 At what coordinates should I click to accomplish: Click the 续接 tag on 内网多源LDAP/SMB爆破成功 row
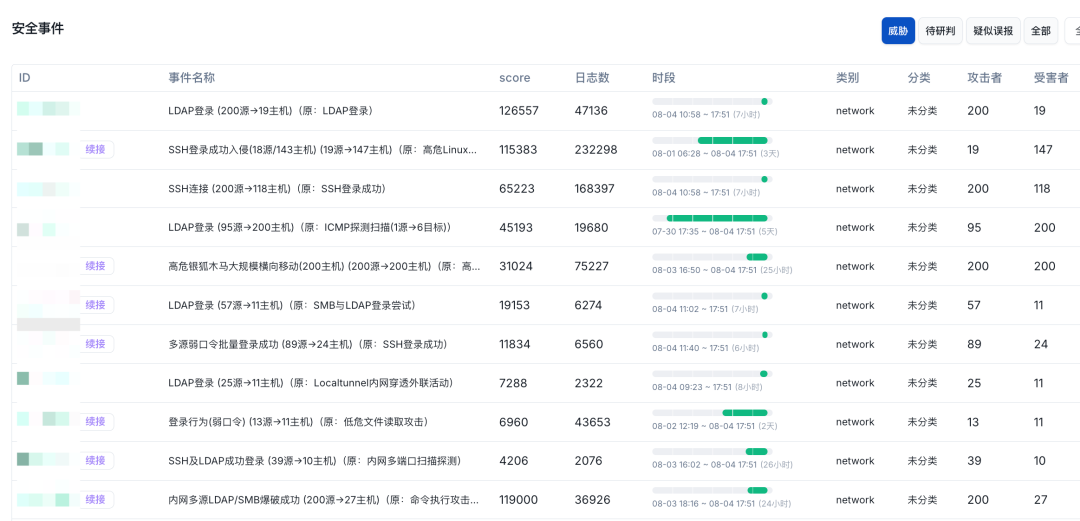tap(96, 500)
